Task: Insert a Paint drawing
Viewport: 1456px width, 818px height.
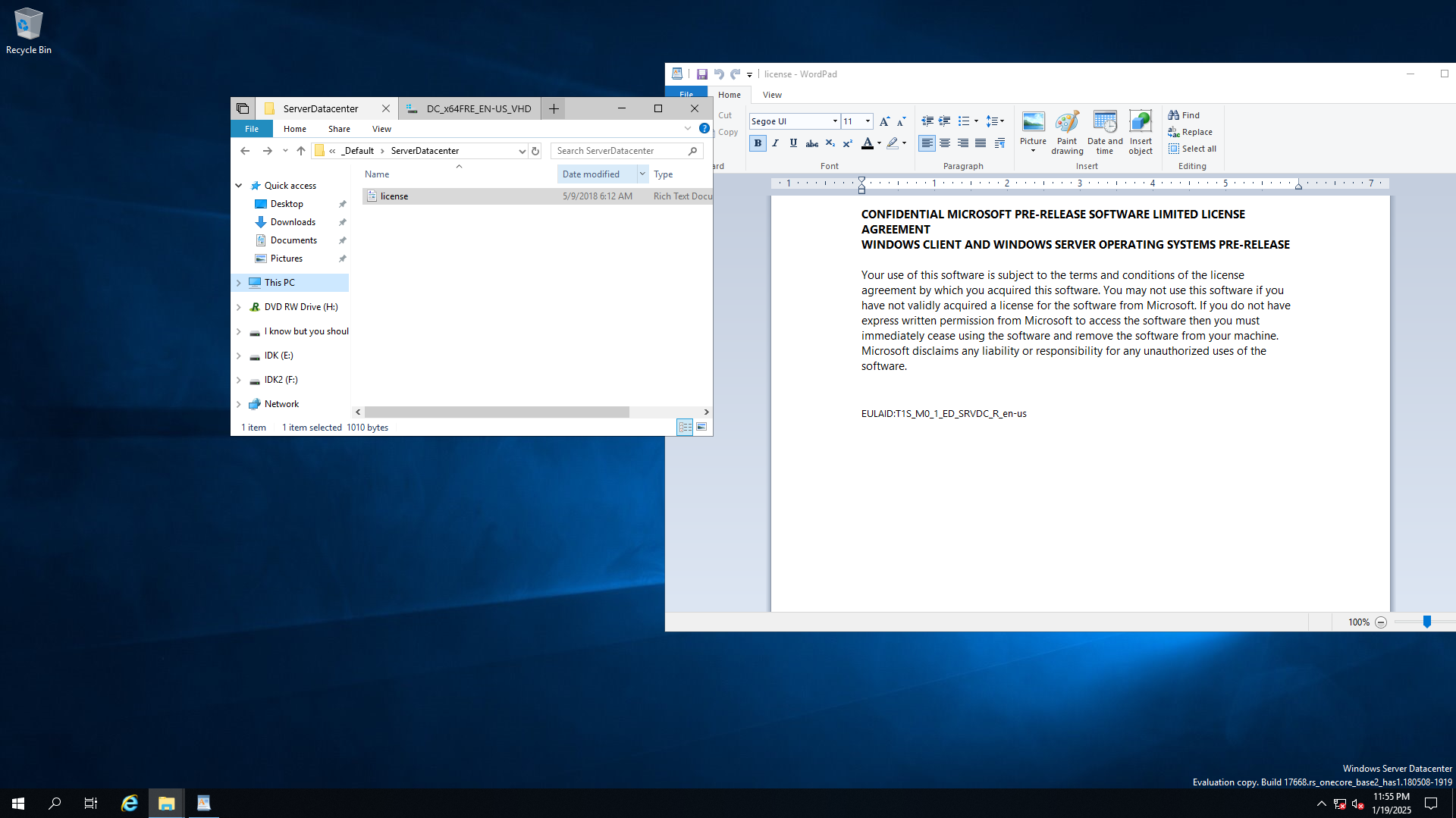Action: coord(1067,133)
